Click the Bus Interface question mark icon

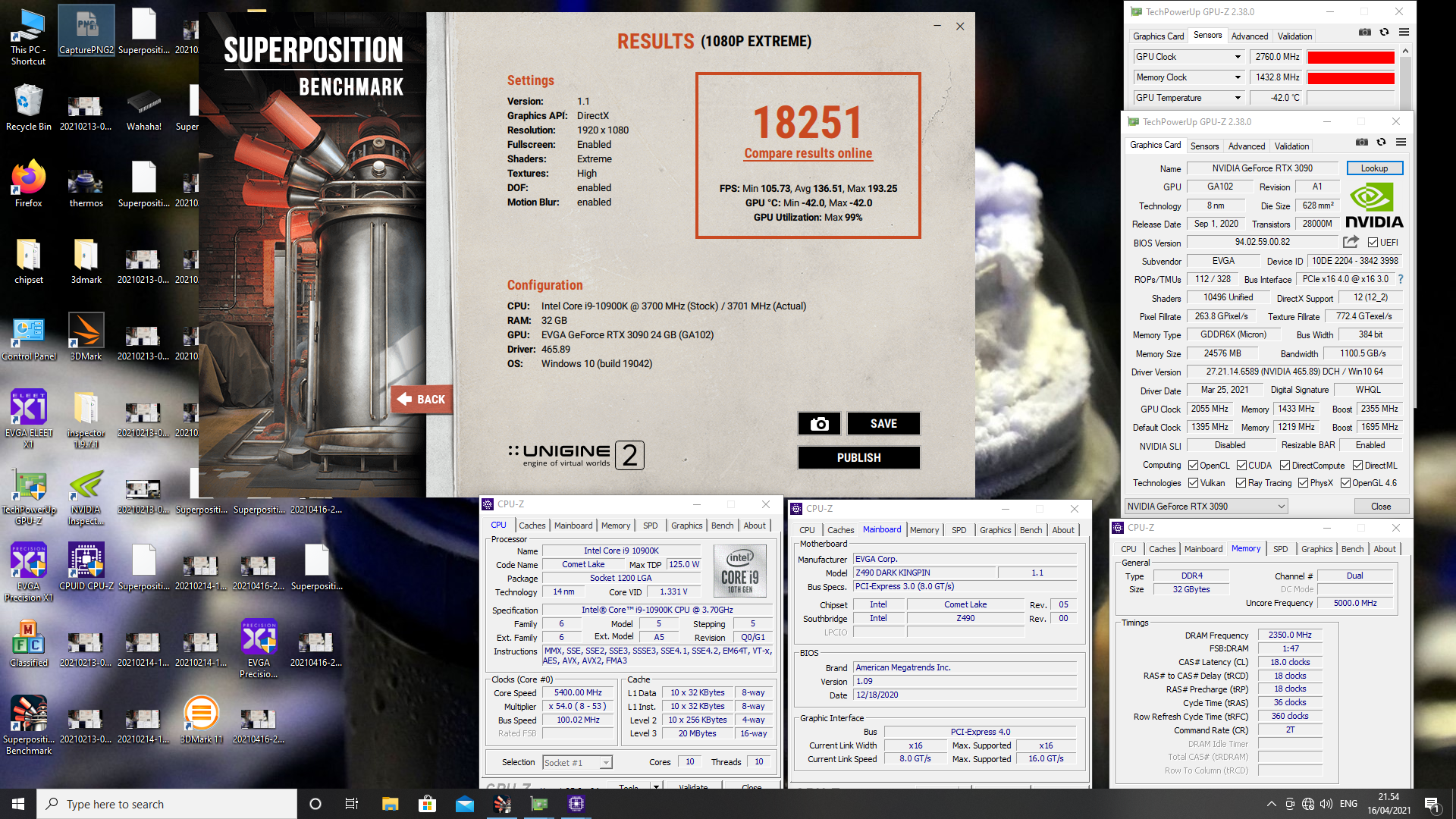point(1401,279)
